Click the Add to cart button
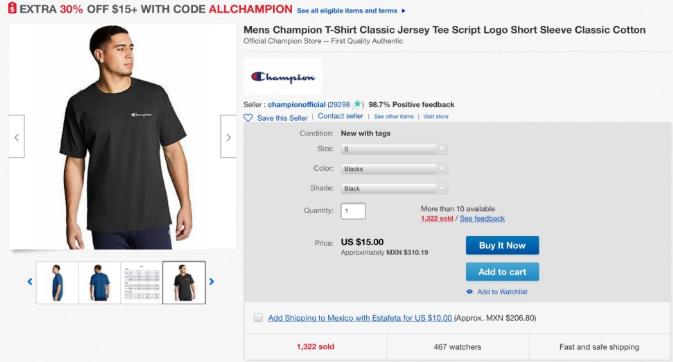 (502, 272)
